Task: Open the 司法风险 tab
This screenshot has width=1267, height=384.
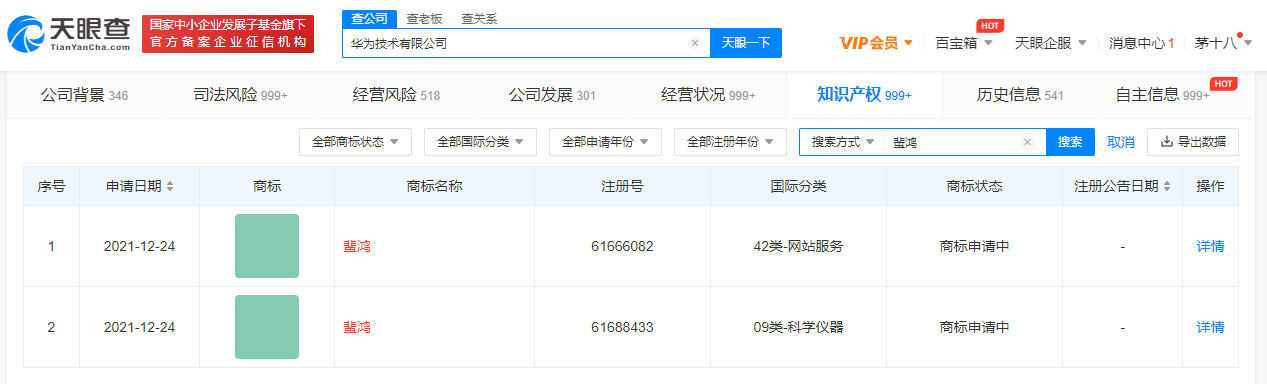Action: pos(240,95)
